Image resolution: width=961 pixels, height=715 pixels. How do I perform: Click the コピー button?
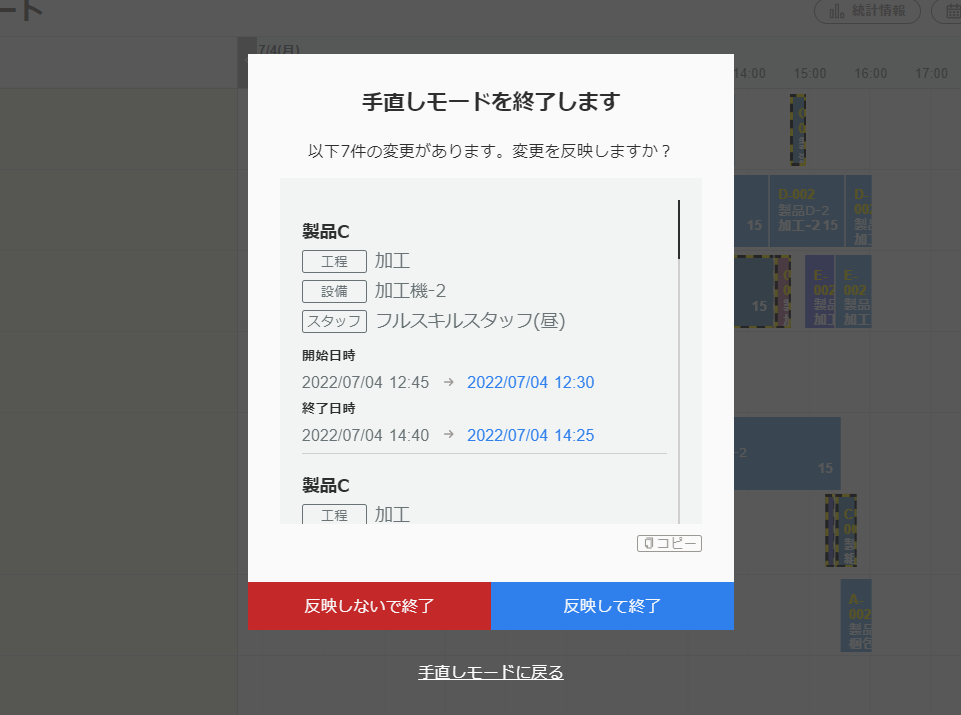click(x=669, y=543)
